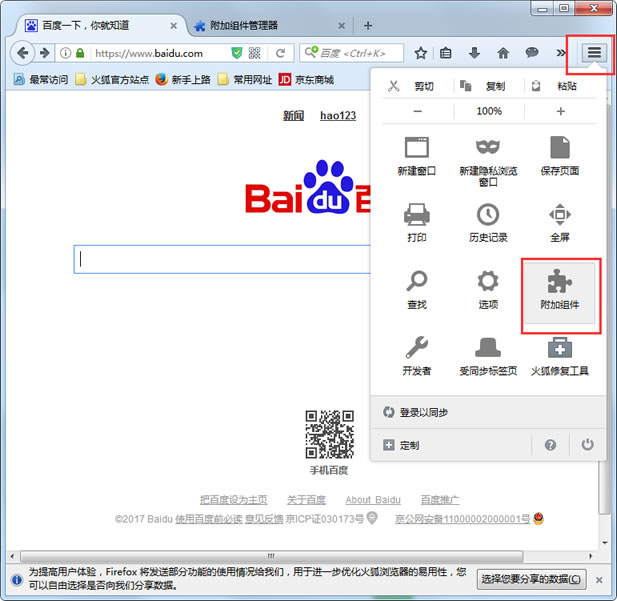Click the hao123 link
The image size is (617, 601).
click(338, 115)
